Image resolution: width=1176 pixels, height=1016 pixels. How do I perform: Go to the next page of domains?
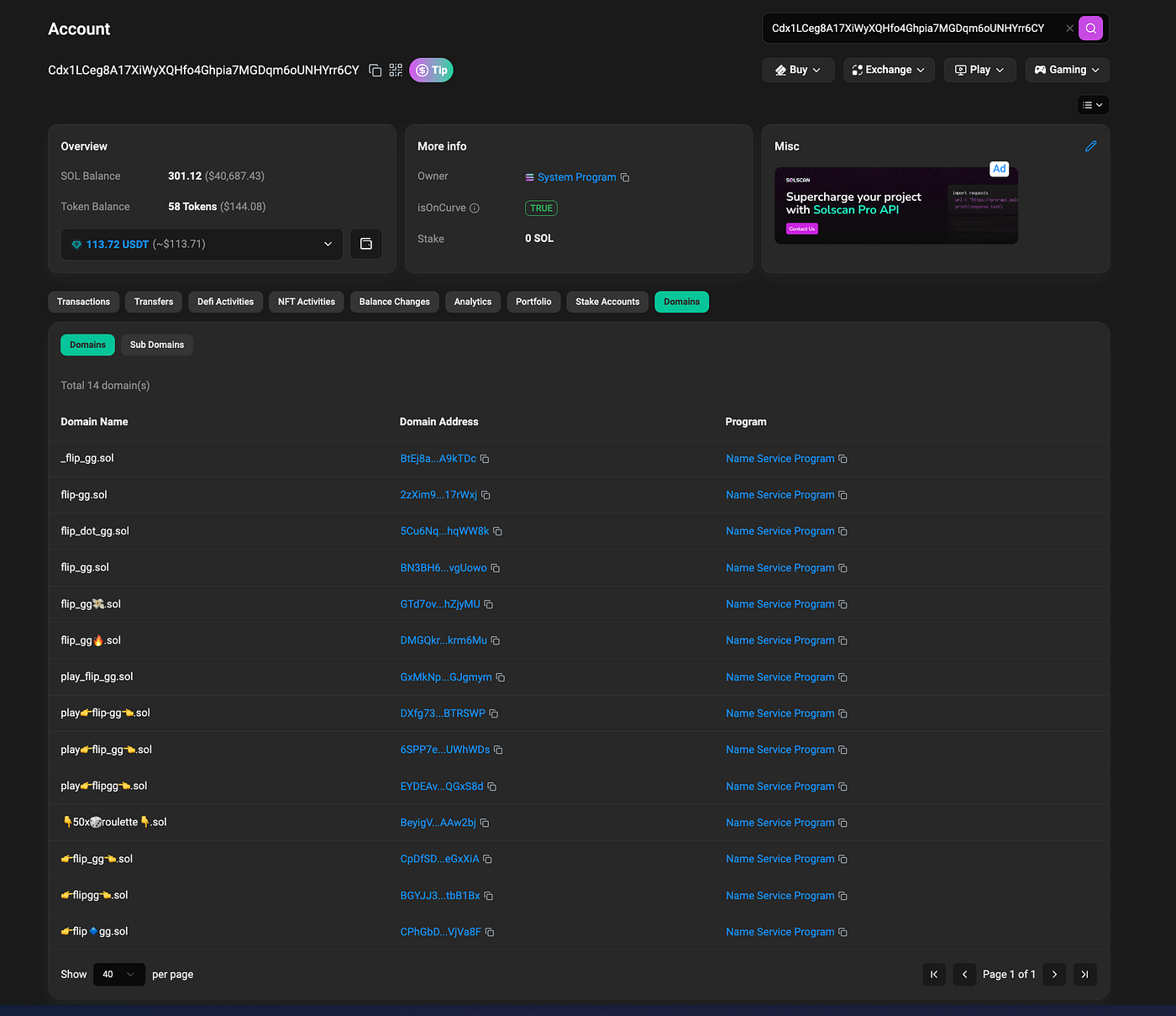[x=1054, y=975]
